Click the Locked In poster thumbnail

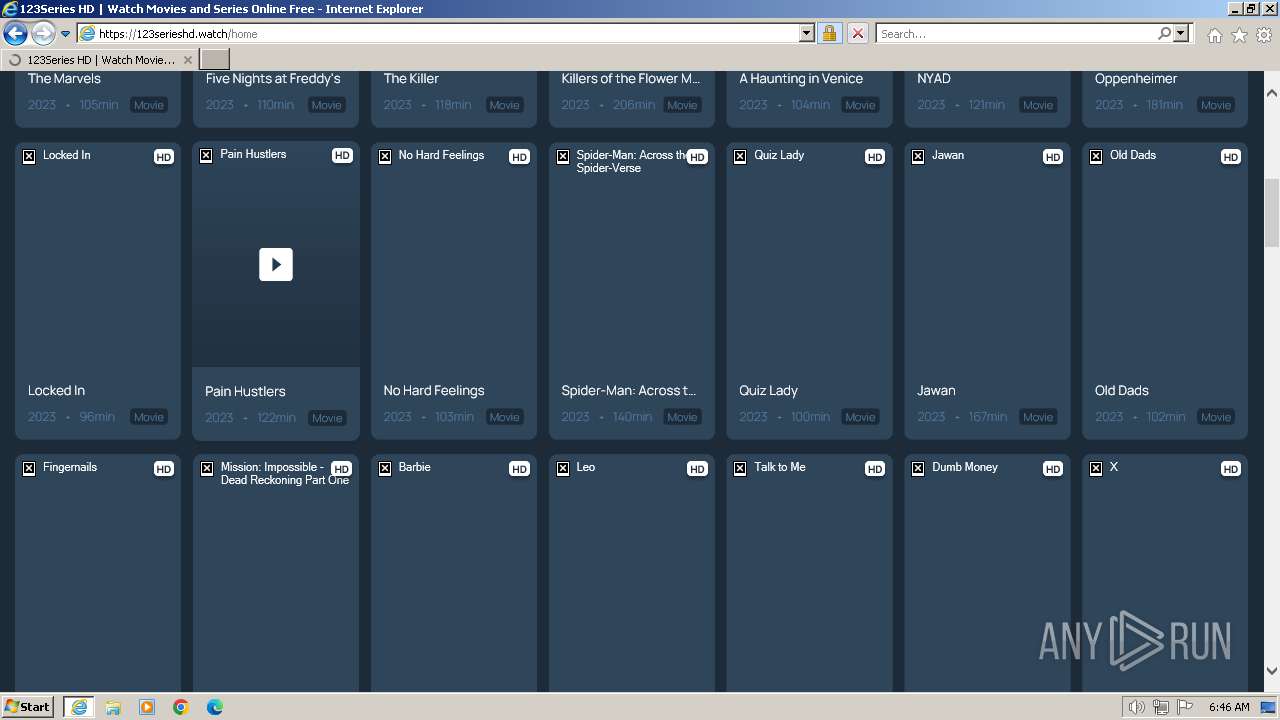[x=98, y=255]
